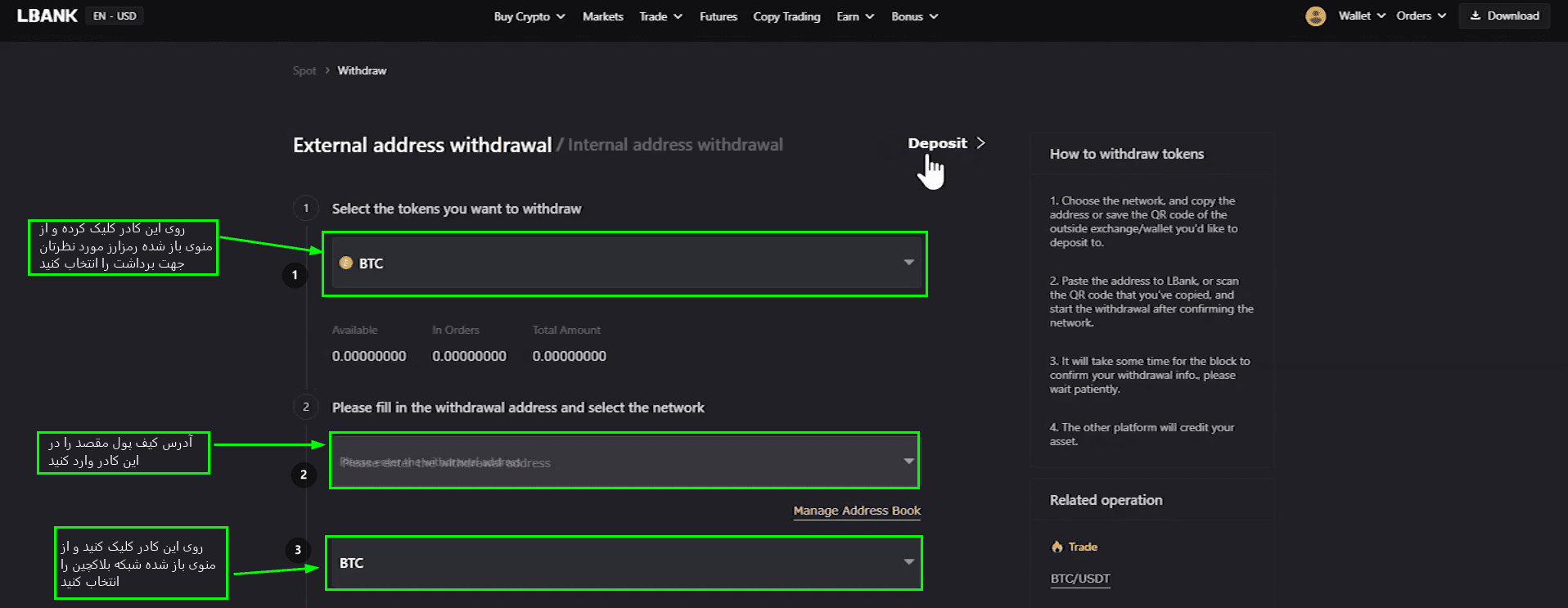Viewport: 1568px width, 608px height.
Task: Click the Download button
Action: pos(1504,16)
